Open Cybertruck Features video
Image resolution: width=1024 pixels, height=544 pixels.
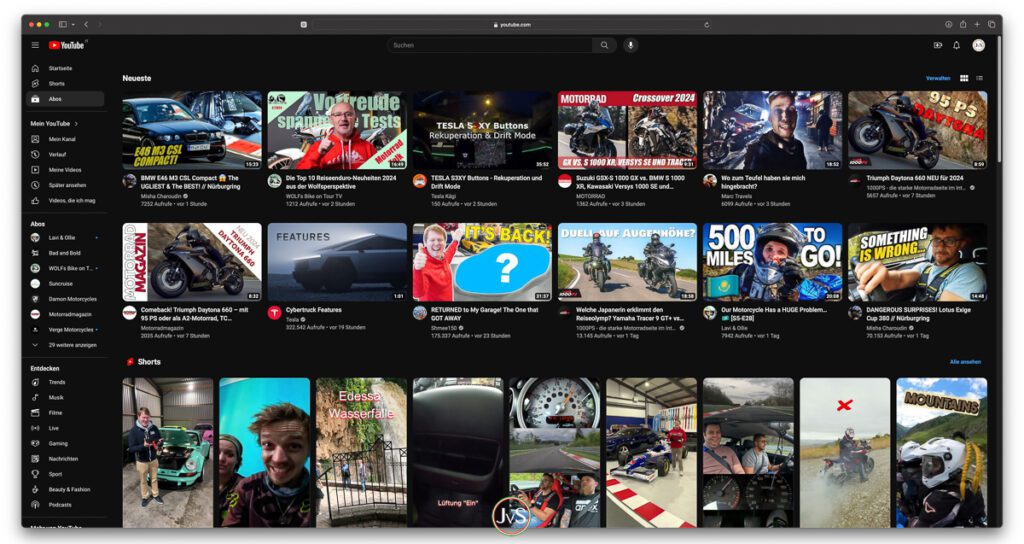(x=337, y=262)
